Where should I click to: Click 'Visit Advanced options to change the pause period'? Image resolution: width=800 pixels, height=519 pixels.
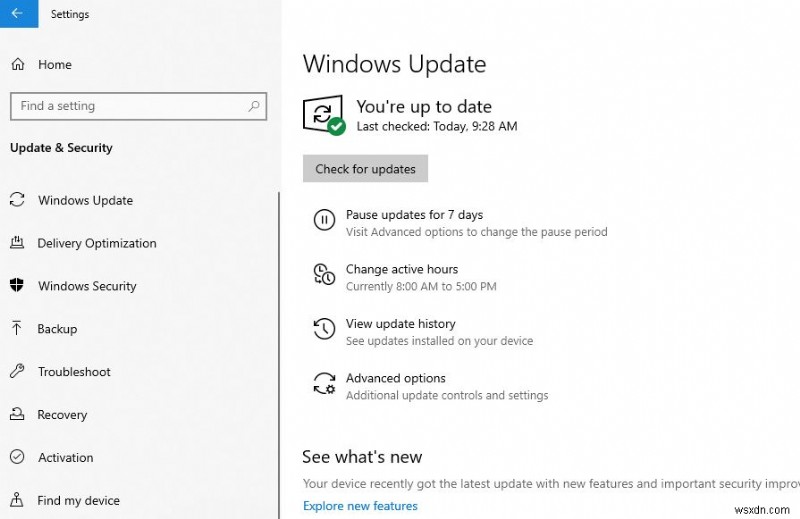pos(477,232)
